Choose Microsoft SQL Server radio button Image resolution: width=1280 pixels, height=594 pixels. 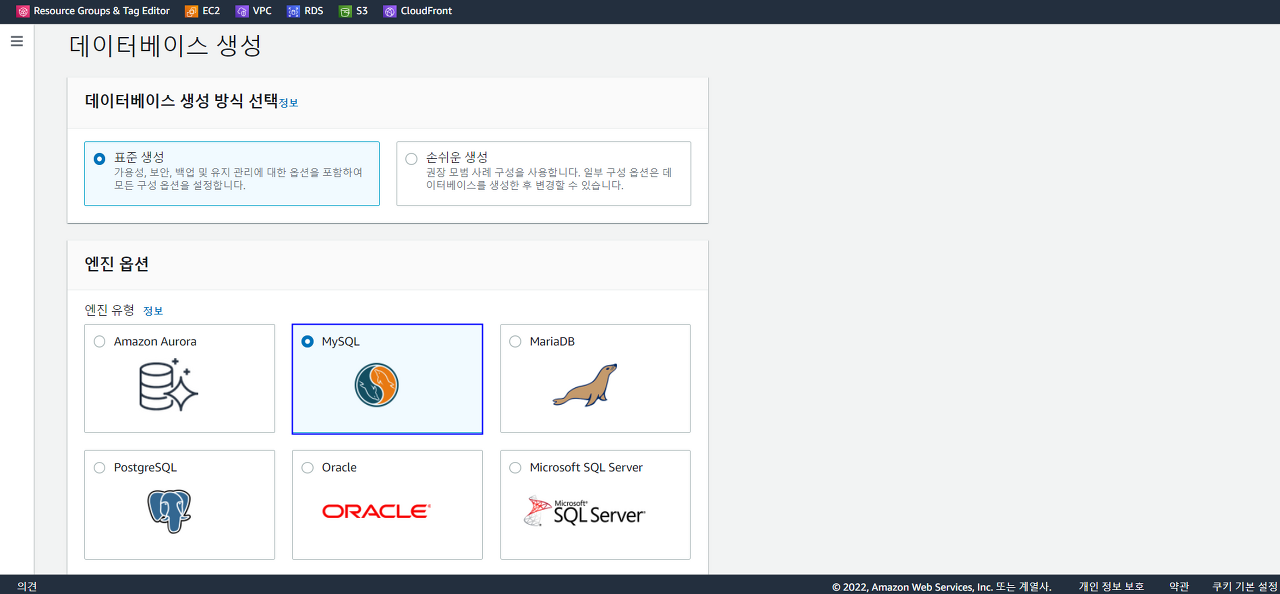tap(515, 467)
